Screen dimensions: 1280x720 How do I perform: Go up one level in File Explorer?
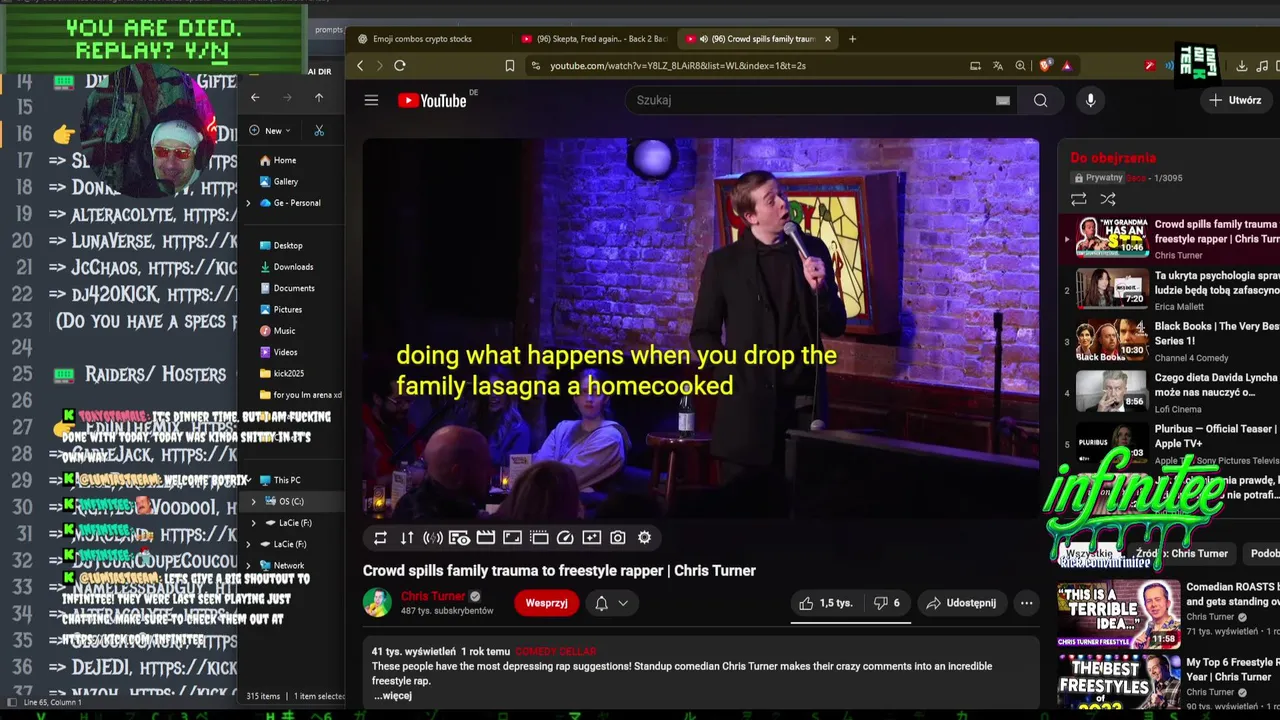tap(319, 98)
